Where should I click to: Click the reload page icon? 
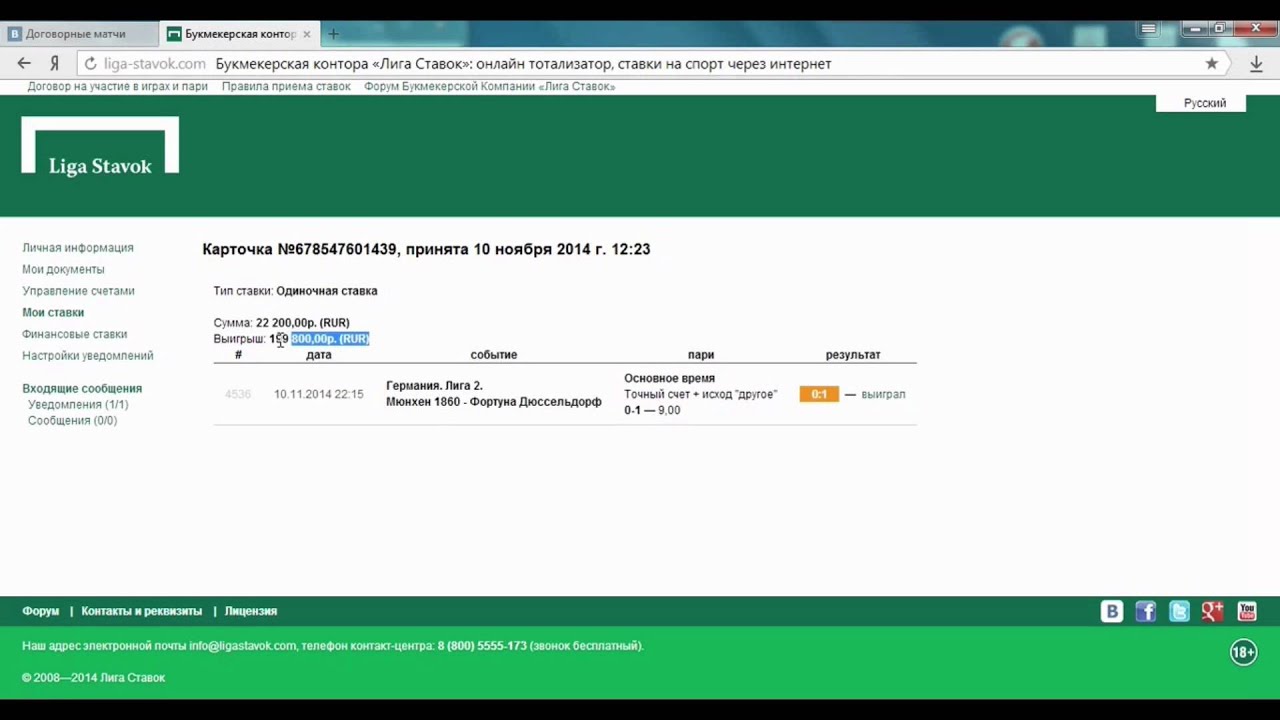click(x=90, y=63)
